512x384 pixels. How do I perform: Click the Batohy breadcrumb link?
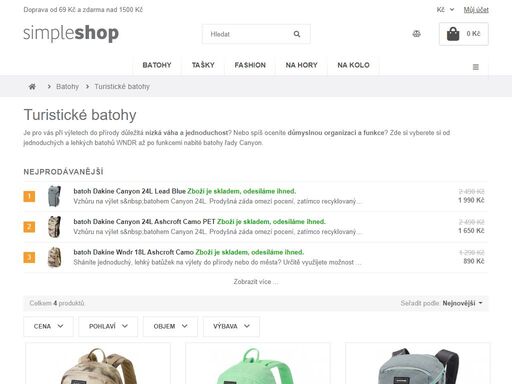67,87
